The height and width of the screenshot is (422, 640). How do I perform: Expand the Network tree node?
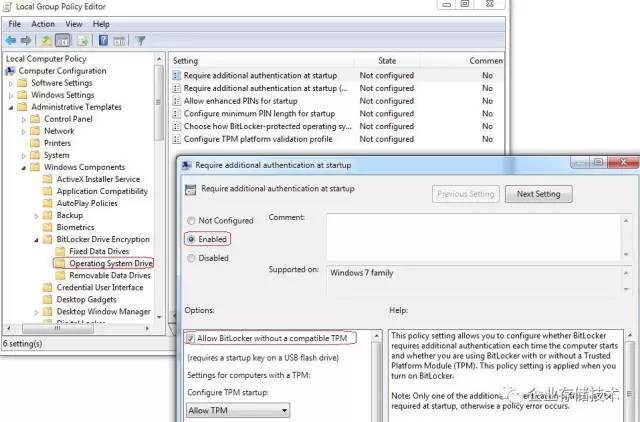24,131
